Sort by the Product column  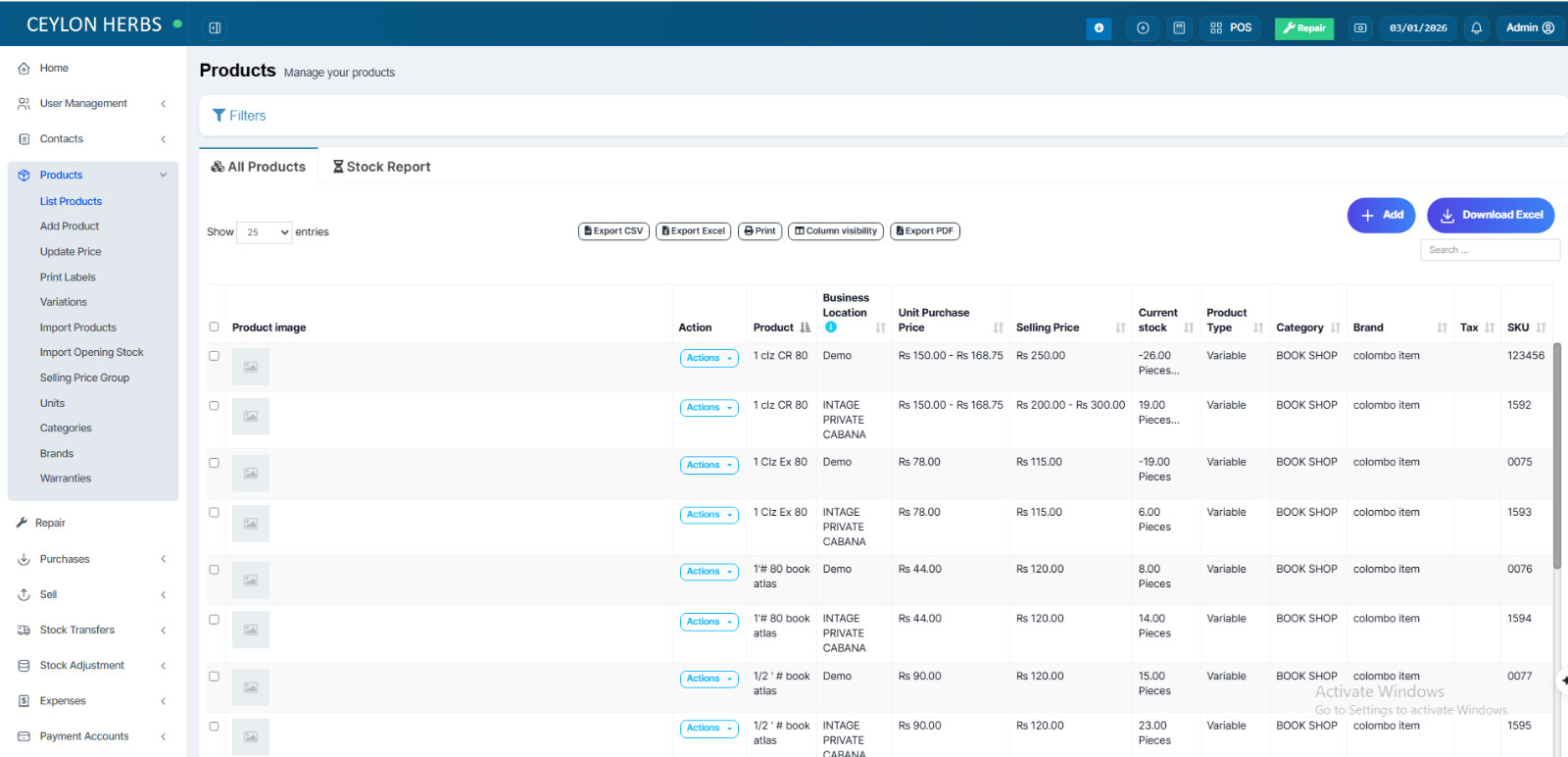pos(781,328)
